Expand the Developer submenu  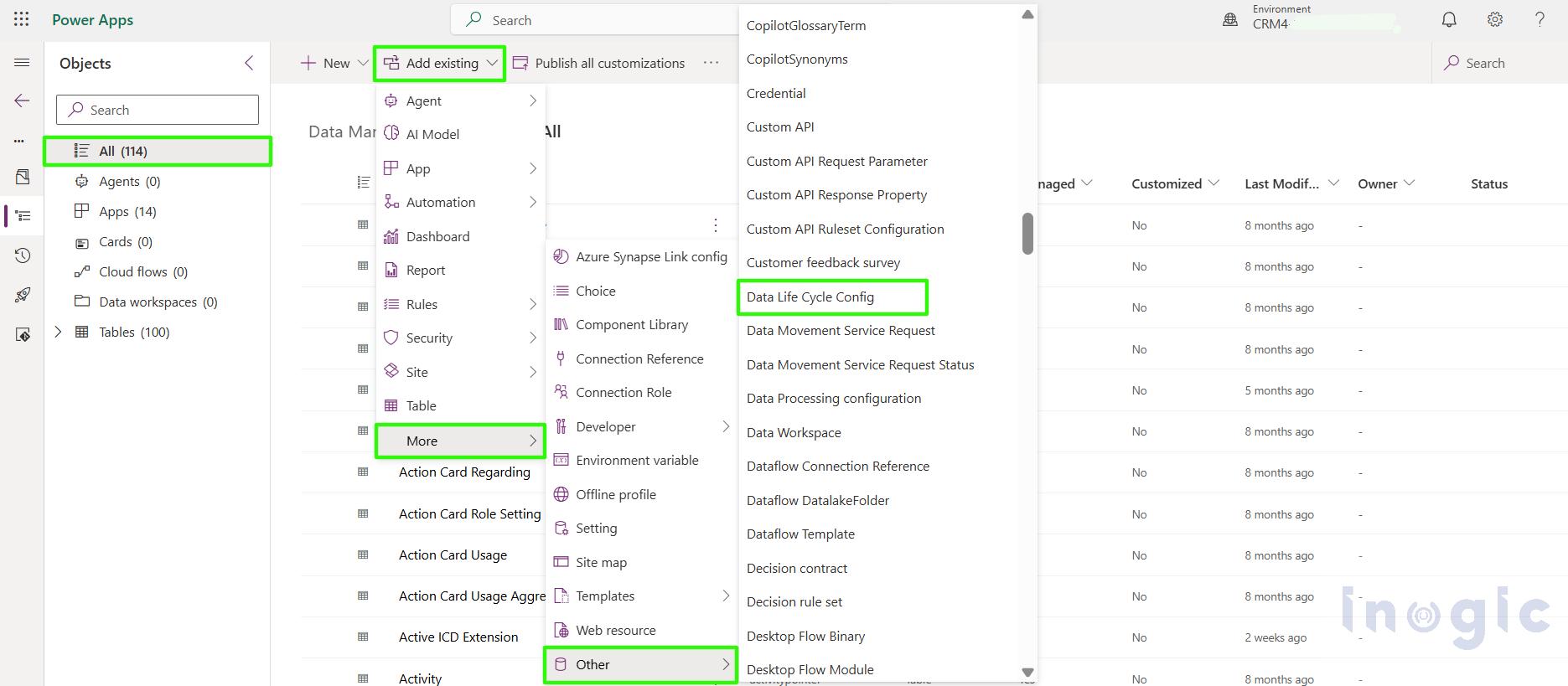click(726, 426)
